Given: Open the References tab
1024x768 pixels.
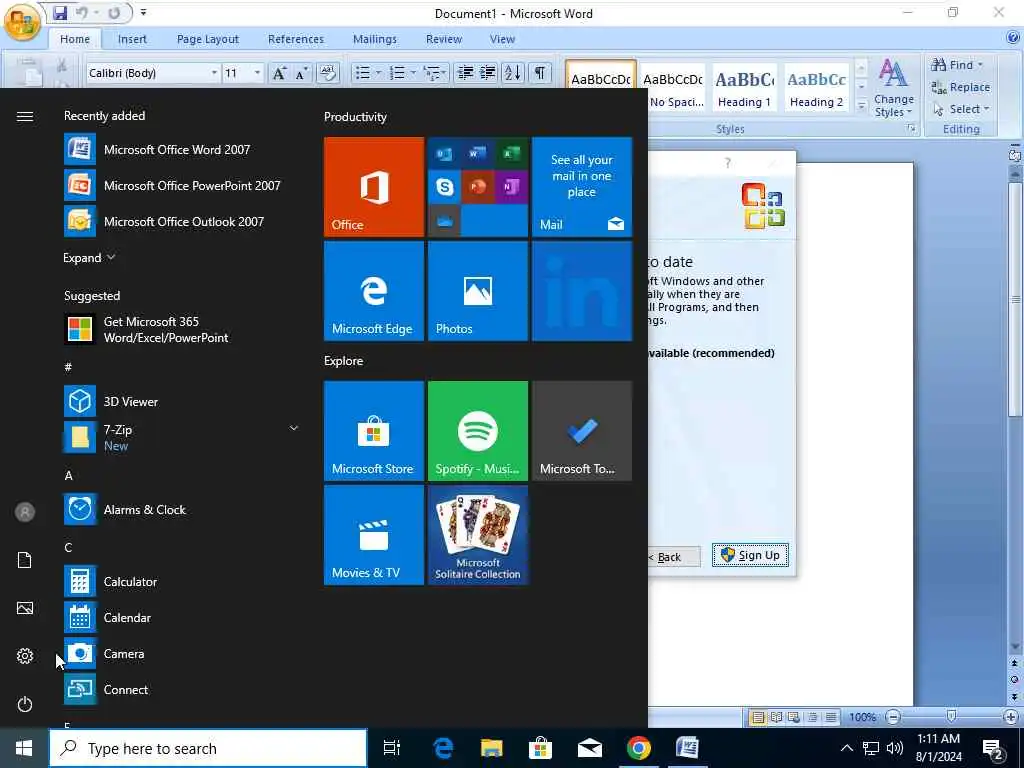Looking at the screenshot, I should pos(296,39).
